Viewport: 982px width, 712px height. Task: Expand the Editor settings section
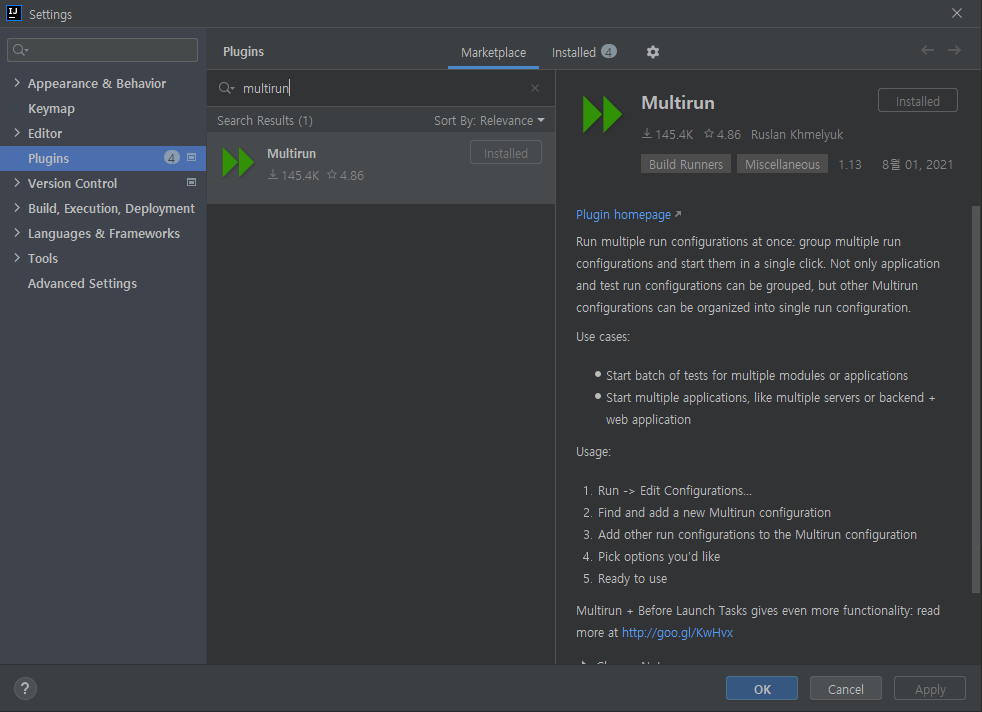[17, 133]
